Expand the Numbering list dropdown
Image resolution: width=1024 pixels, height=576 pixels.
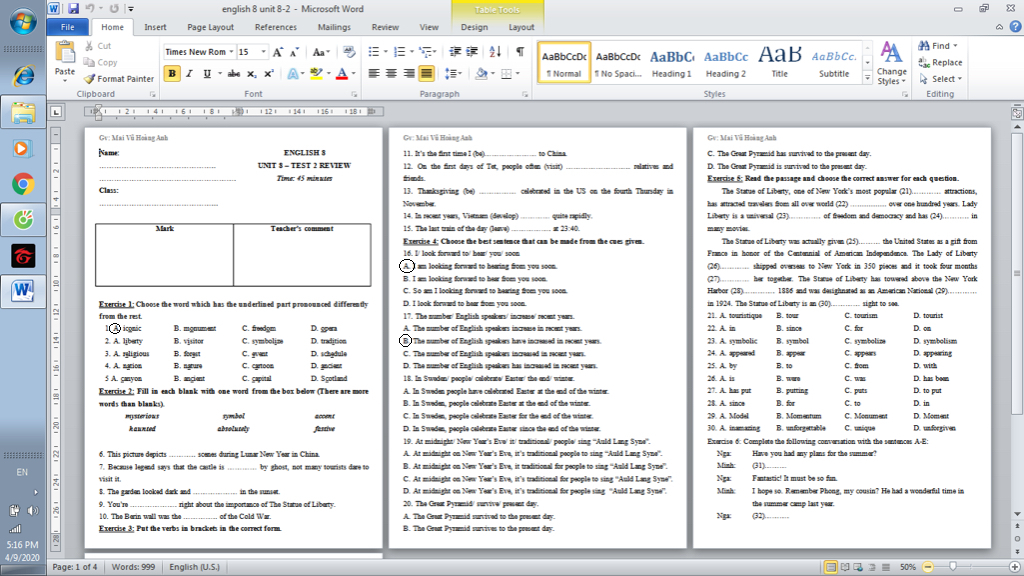pyautogui.click(x=411, y=52)
